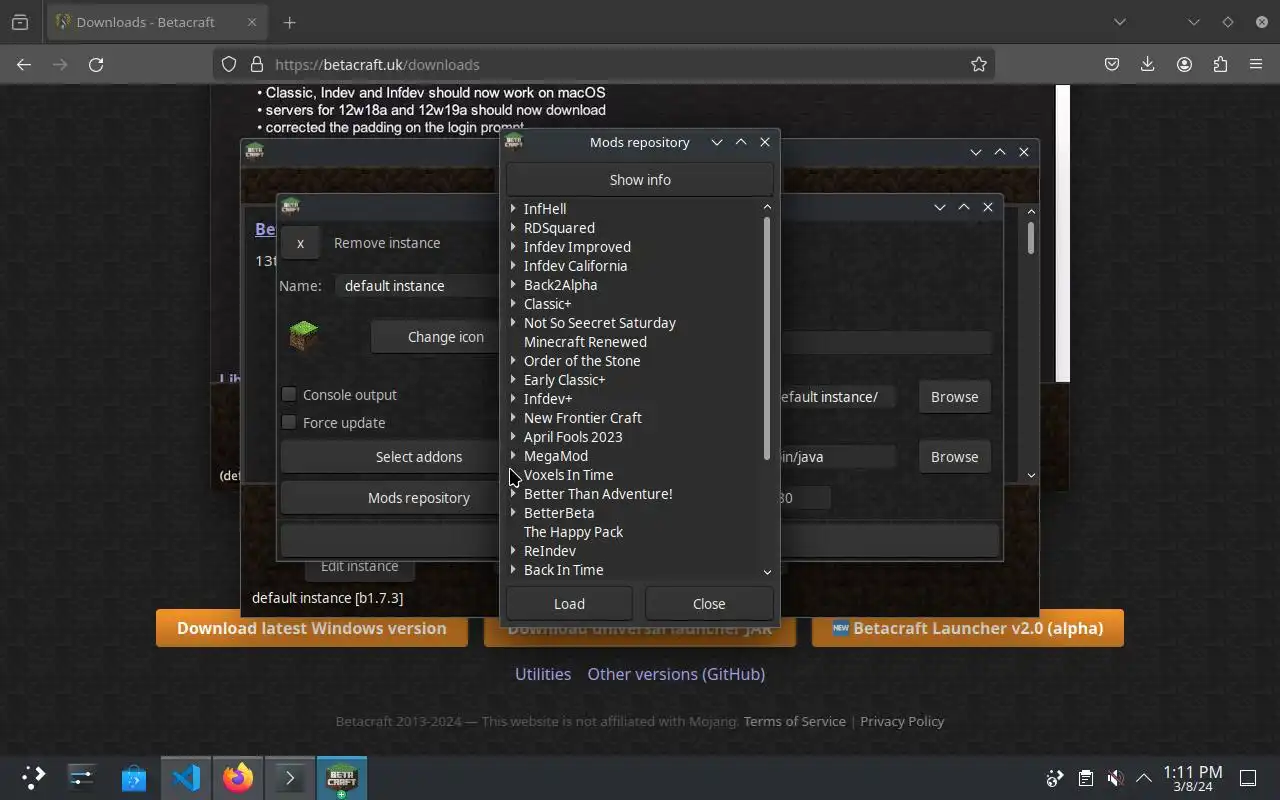Click Download latest Windows version
The height and width of the screenshot is (800, 1280).
312,628
